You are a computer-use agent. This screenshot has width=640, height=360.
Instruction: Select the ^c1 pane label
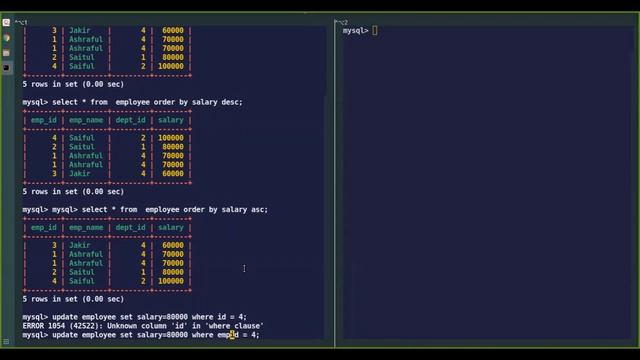coord(21,22)
